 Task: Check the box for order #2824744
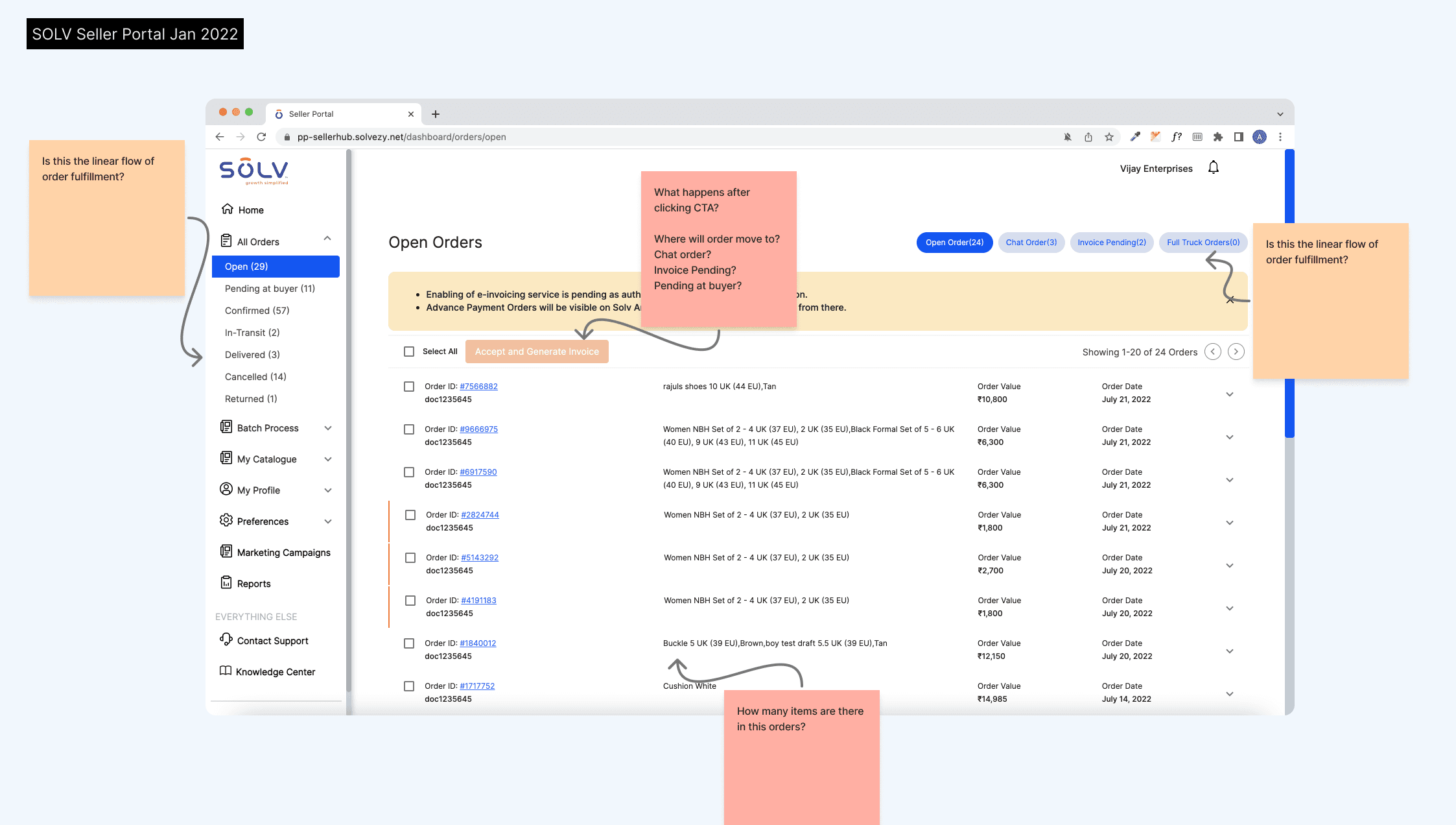(410, 515)
